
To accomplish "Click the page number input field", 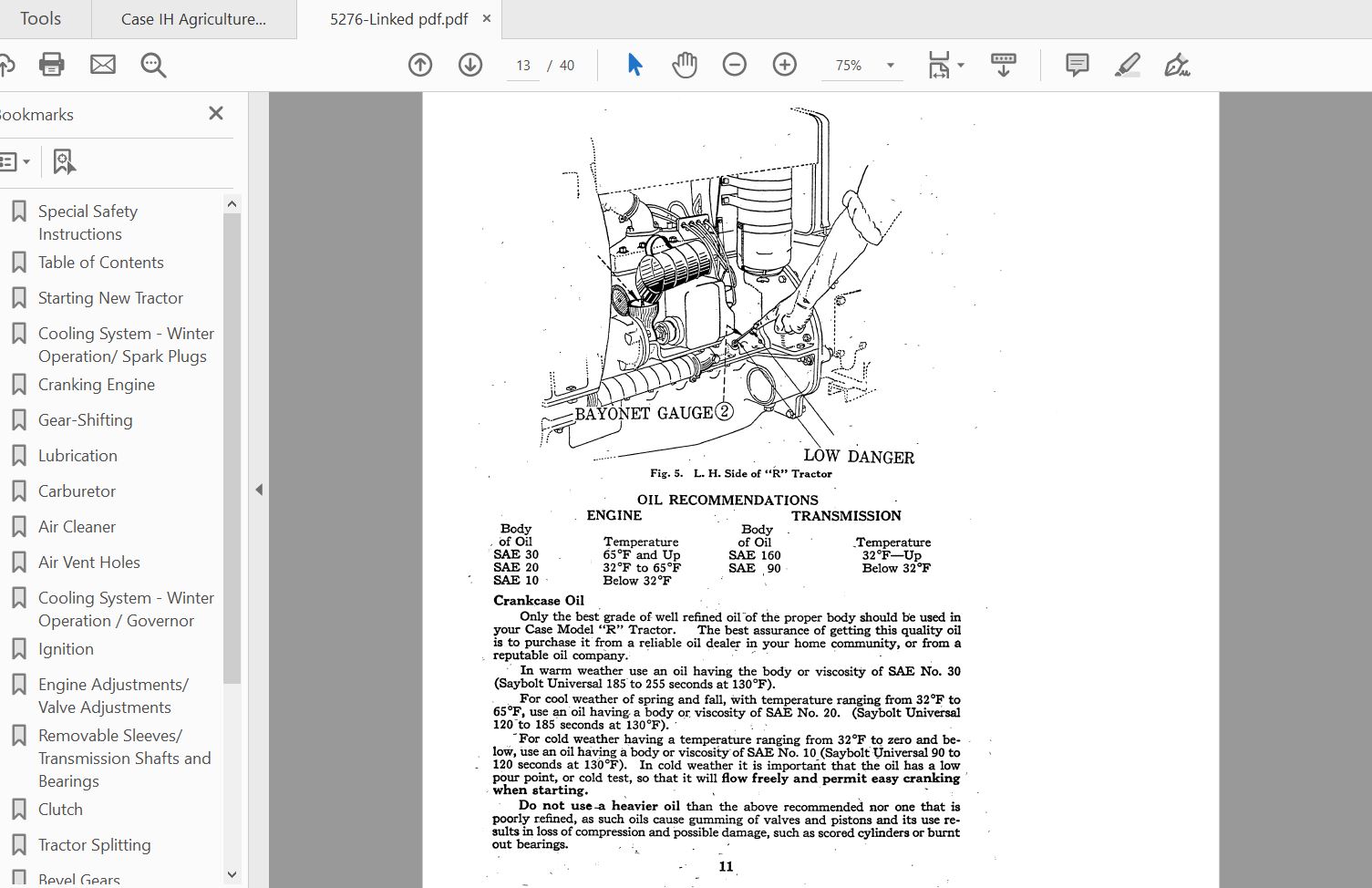I will coord(523,66).
